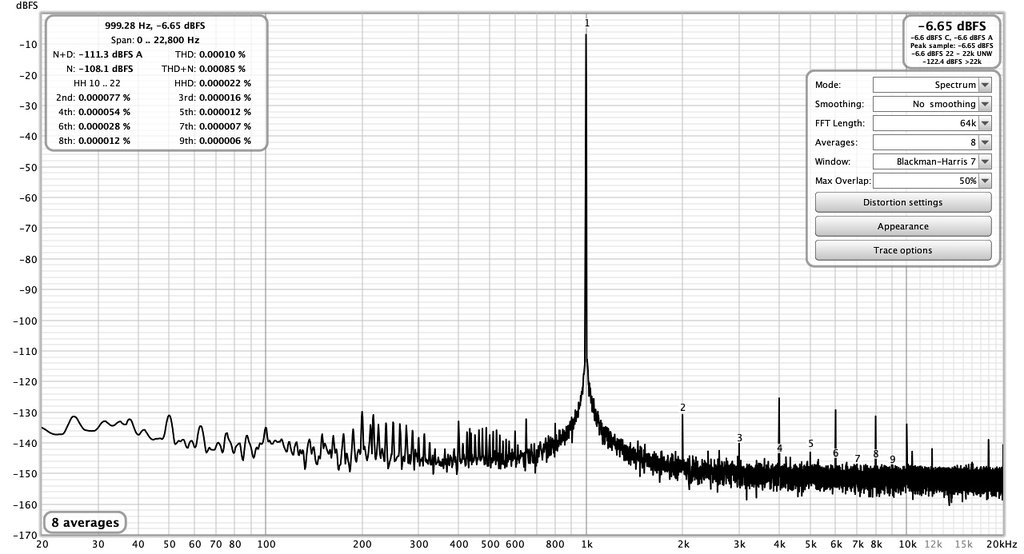1024x554 pixels.
Task: Open the FFT Length dropdown set to 64k
Action: pos(932,123)
